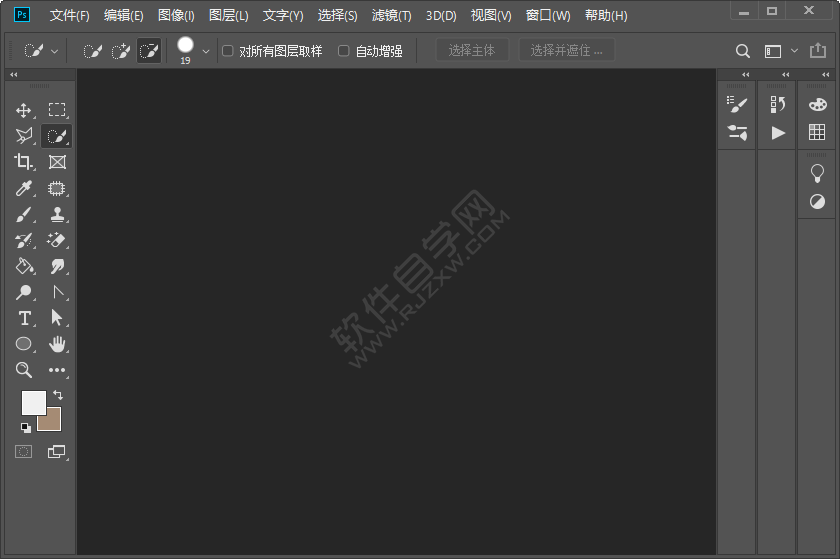Open brush size picker dropdown arrow
Viewport: 840px width, 559px height.
point(206,51)
